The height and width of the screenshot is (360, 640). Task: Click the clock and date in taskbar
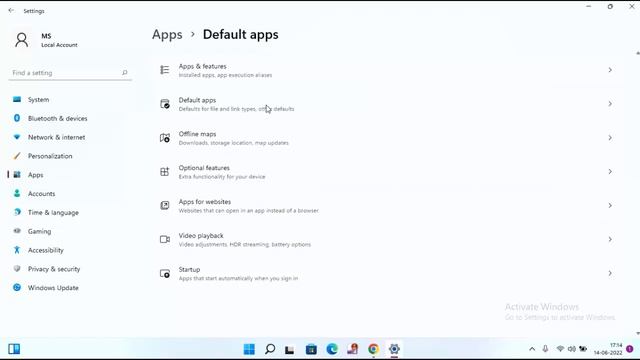click(608, 349)
